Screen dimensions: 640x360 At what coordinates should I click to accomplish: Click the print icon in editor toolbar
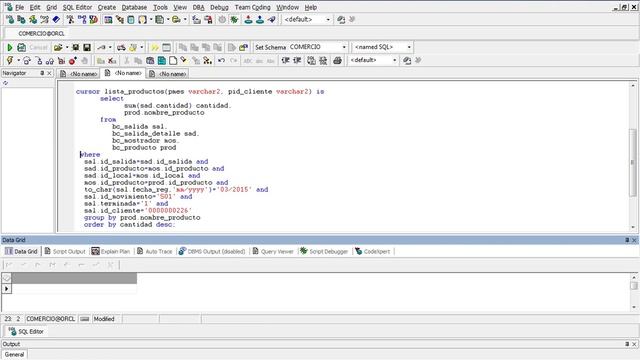tap(337, 60)
